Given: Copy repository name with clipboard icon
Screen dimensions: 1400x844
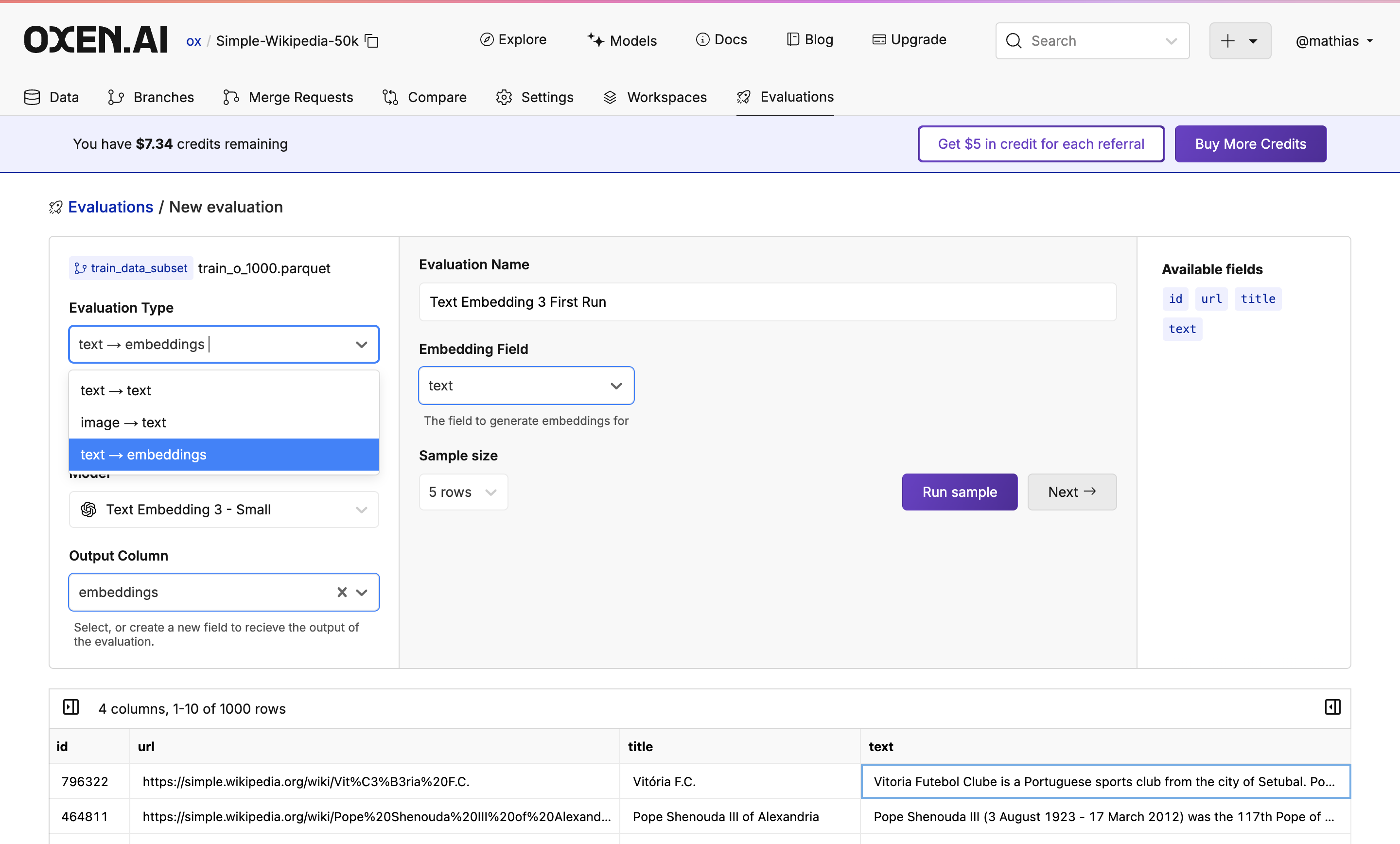Looking at the screenshot, I should 372,41.
